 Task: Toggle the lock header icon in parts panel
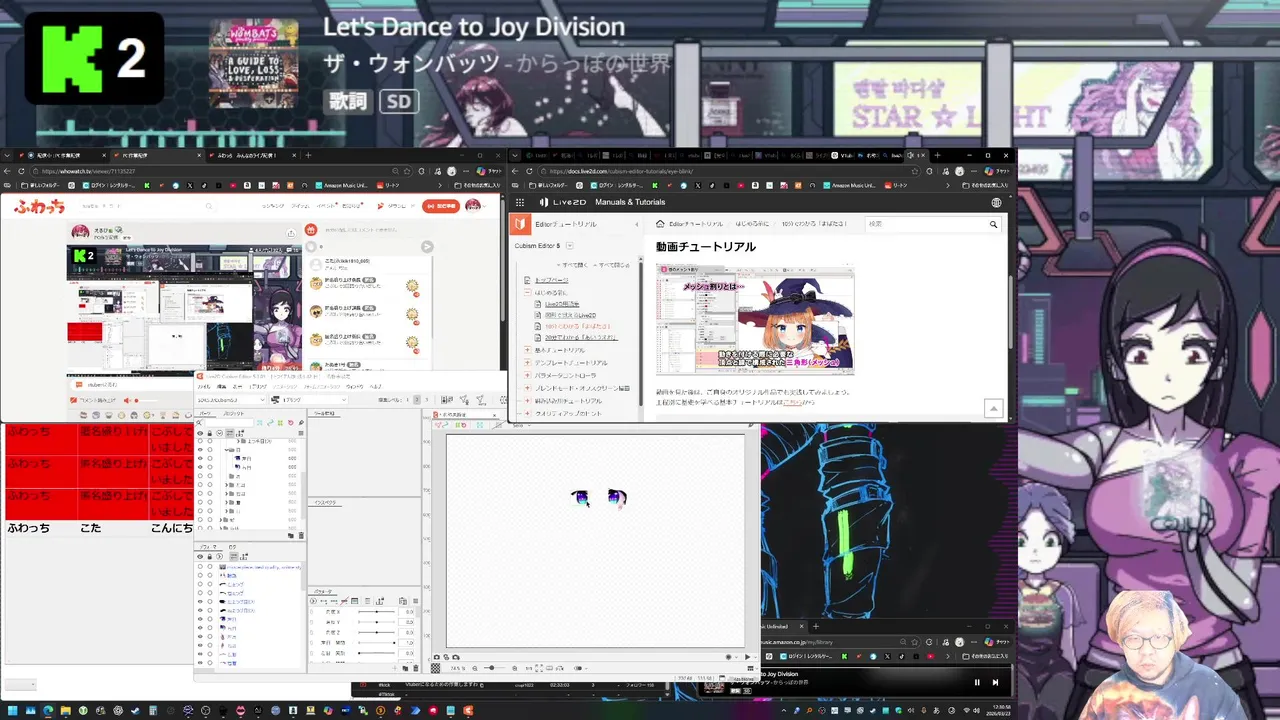coord(210,433)
